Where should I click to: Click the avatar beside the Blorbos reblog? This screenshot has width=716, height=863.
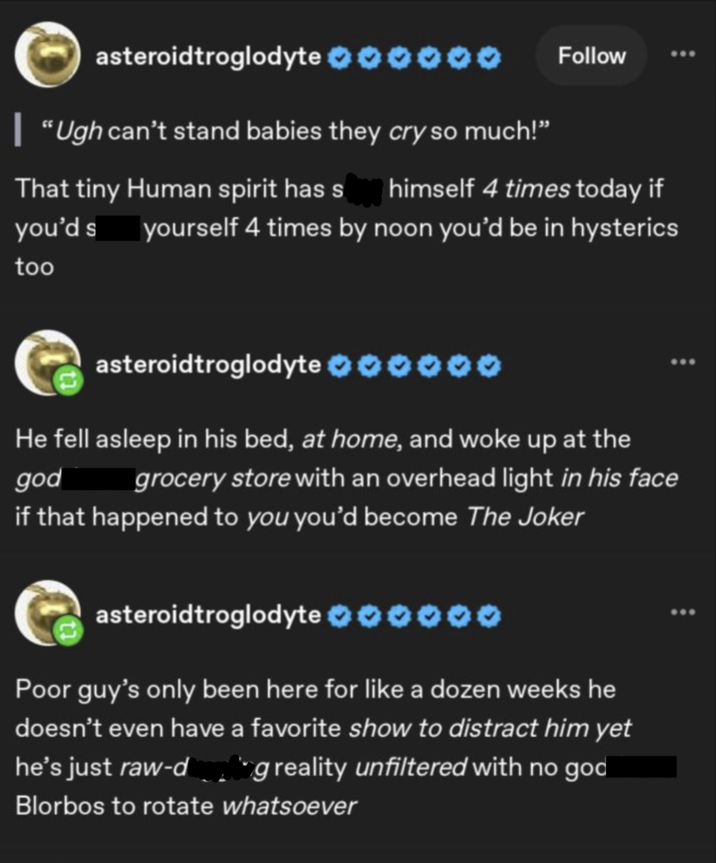coord(45,612)
